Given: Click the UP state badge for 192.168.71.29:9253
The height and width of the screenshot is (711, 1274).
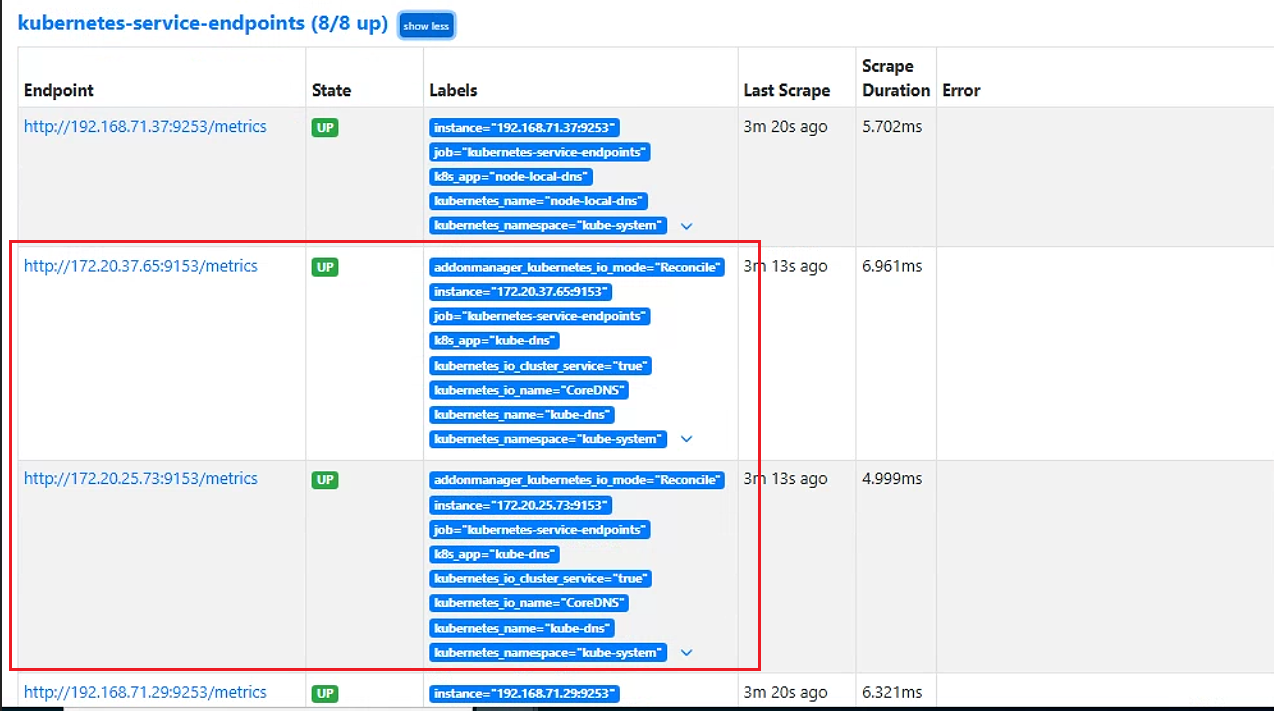Looking at the screenshot, I should pos(325,693).
